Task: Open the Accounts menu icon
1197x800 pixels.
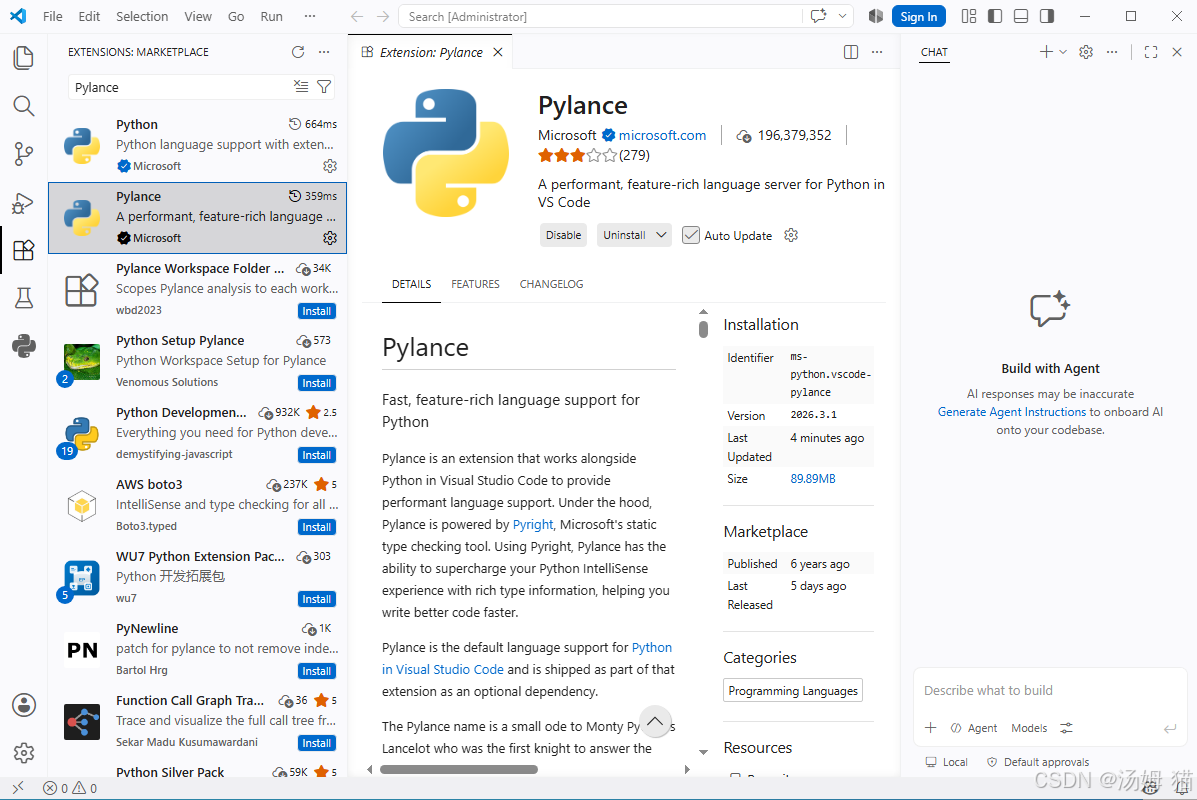Action: pyautogui.click(x=24, y=705)
